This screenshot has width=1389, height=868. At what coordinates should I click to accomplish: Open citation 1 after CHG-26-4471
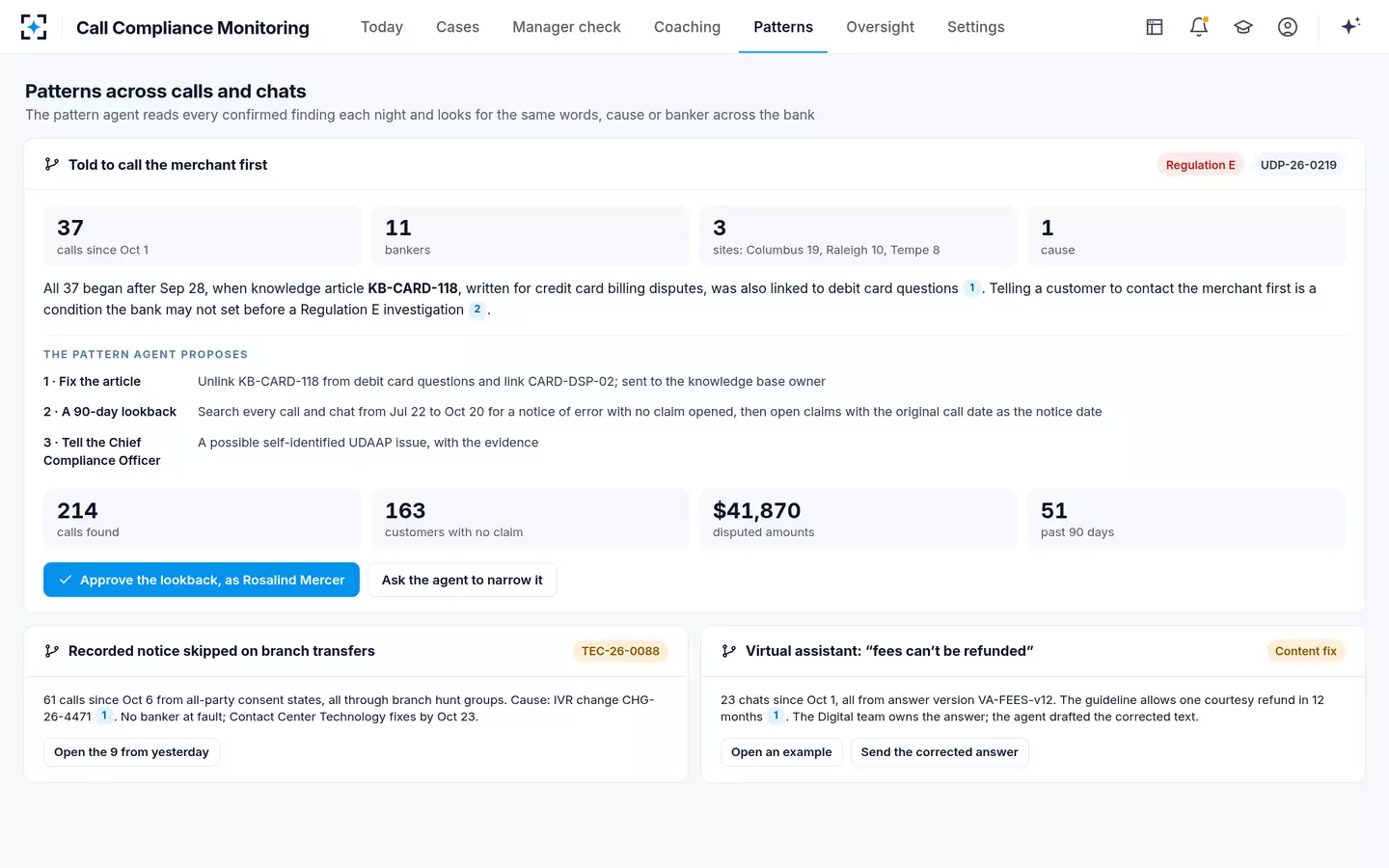pos(104,716)
